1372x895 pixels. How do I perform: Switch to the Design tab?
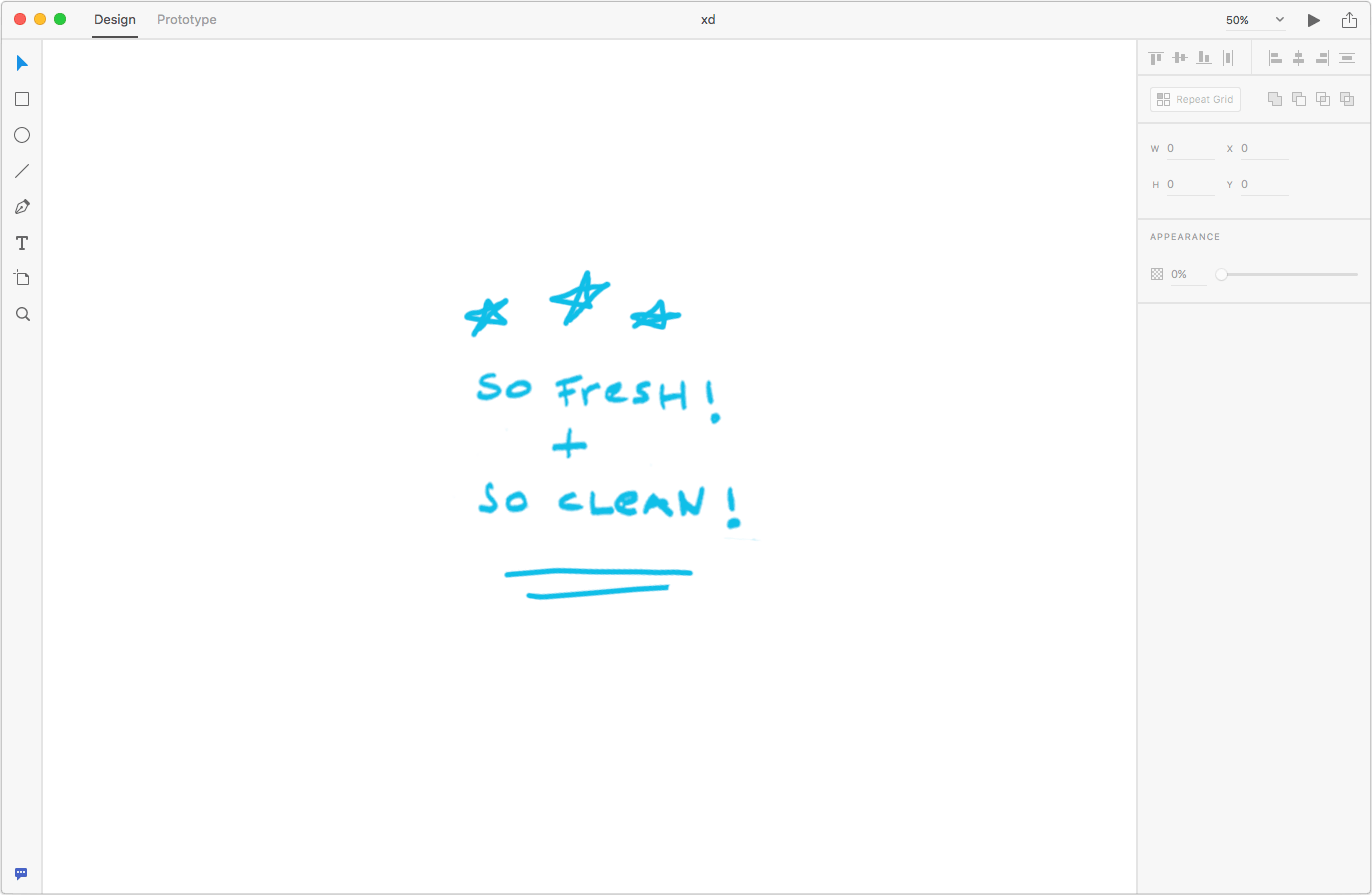click(x=115, y=20)
